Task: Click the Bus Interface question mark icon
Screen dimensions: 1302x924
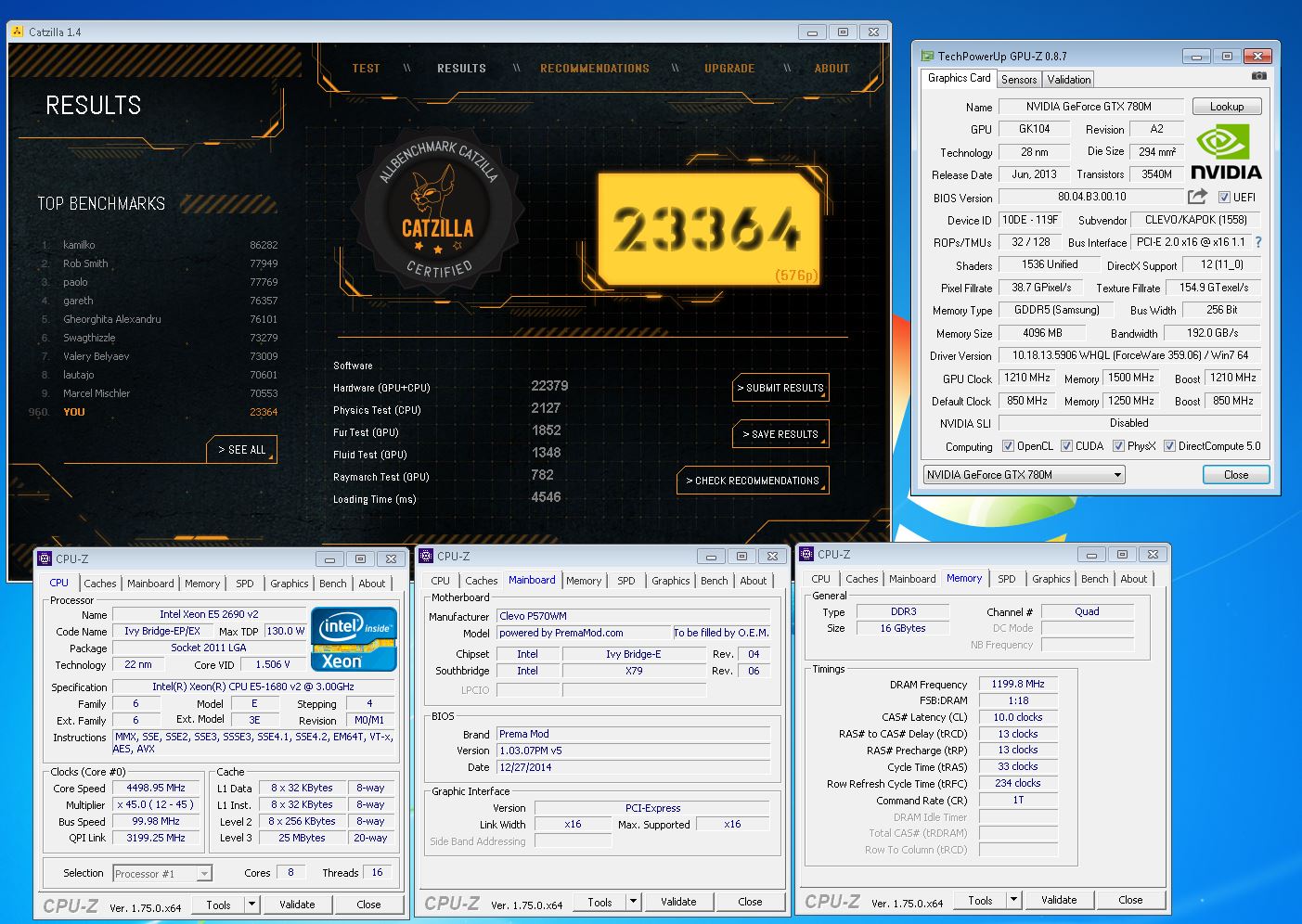Action: pos(1258,242)
